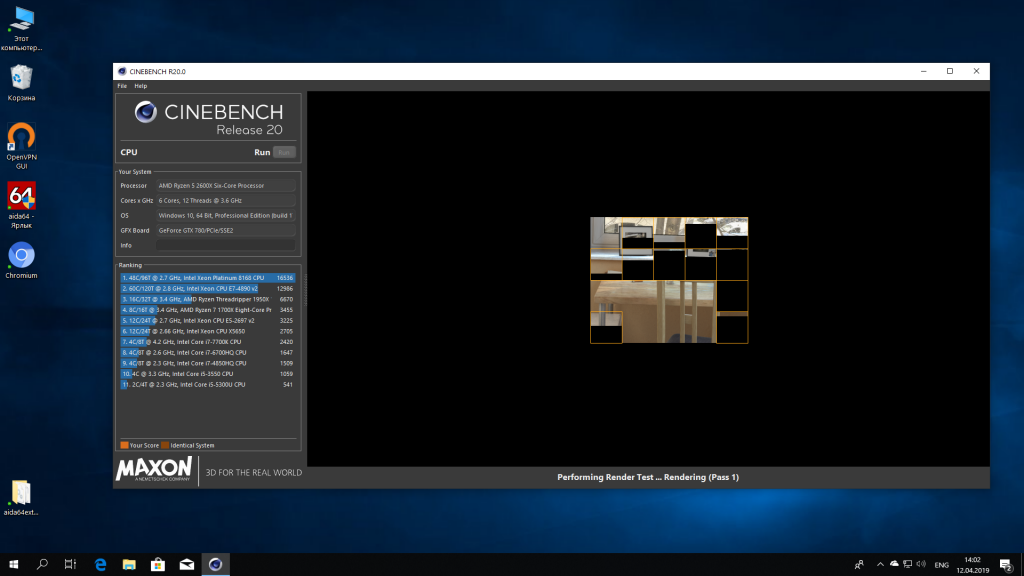Image resolution: width=1024 pixels, height=576 pixels.
Task: Open the AIDA64 desktop shortcut
Action: [x=22, y=196]
